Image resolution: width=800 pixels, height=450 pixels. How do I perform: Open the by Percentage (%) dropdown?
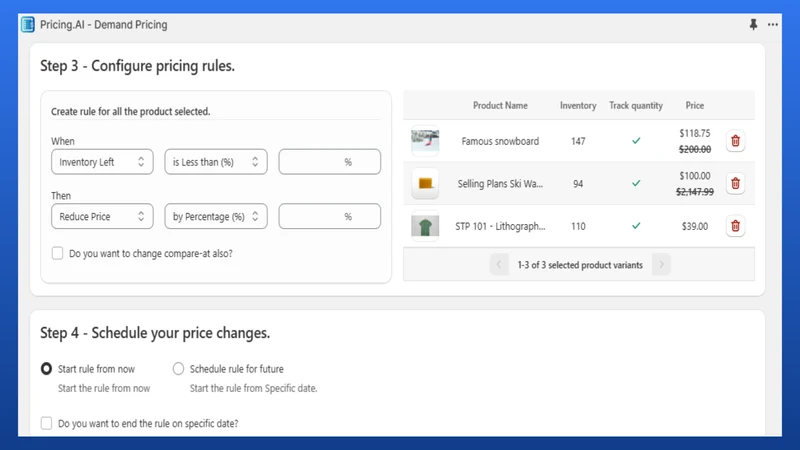[x=216, y=216]
